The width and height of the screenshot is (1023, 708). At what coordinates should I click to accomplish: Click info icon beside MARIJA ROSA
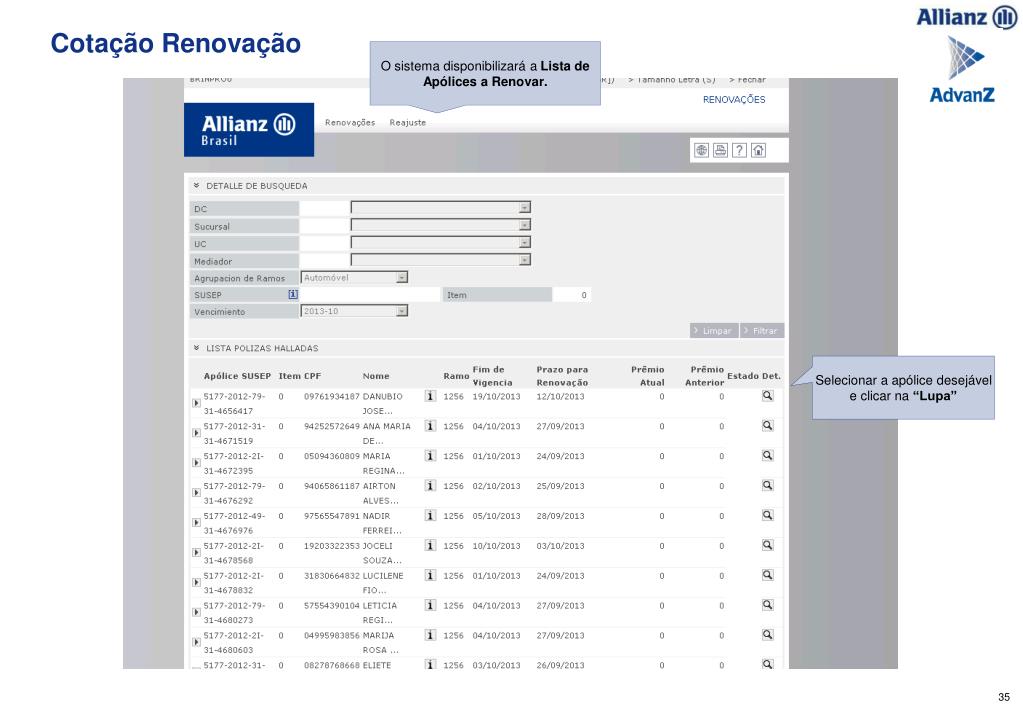pos(430,635)
